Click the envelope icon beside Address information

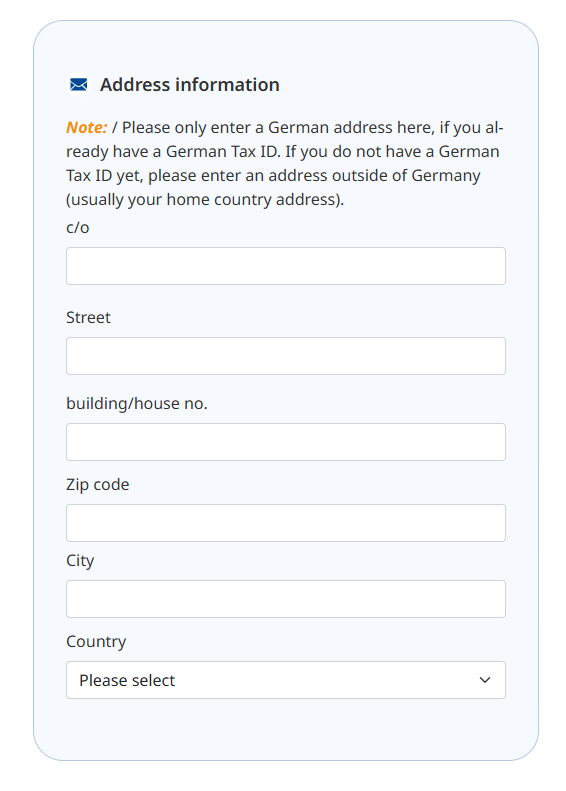(x=79, y=84)
